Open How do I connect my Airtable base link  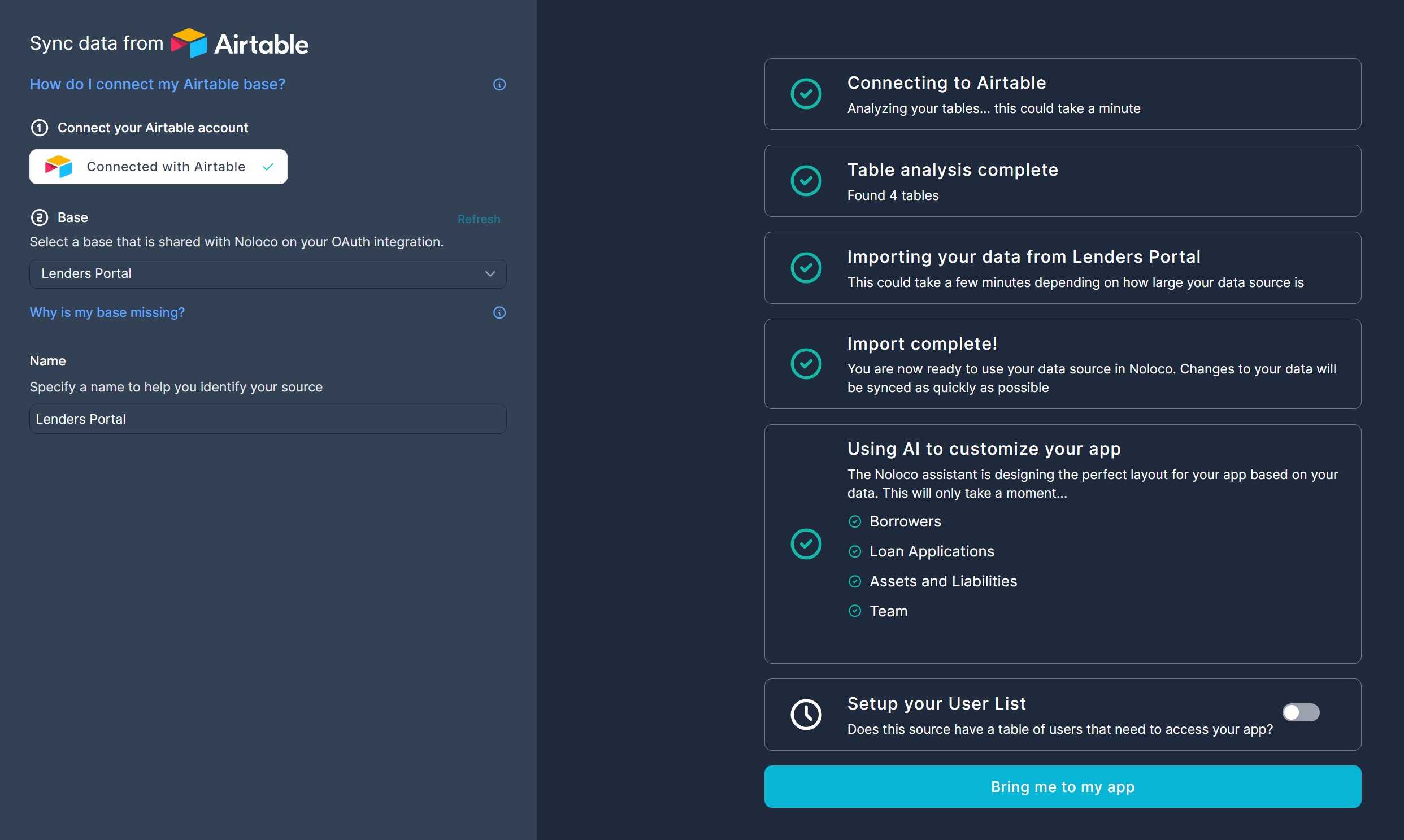pos(158,84)
